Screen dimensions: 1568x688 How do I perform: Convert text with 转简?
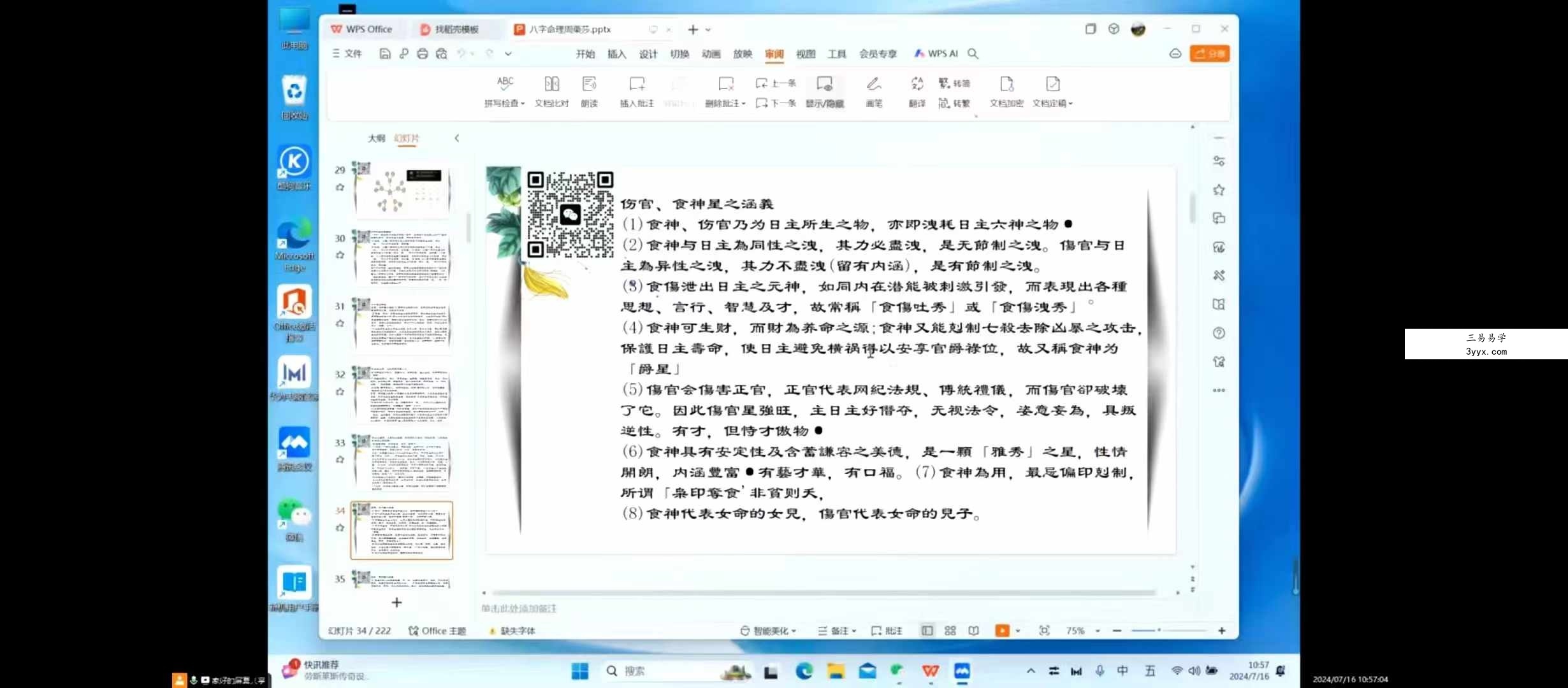pos(954,83)
